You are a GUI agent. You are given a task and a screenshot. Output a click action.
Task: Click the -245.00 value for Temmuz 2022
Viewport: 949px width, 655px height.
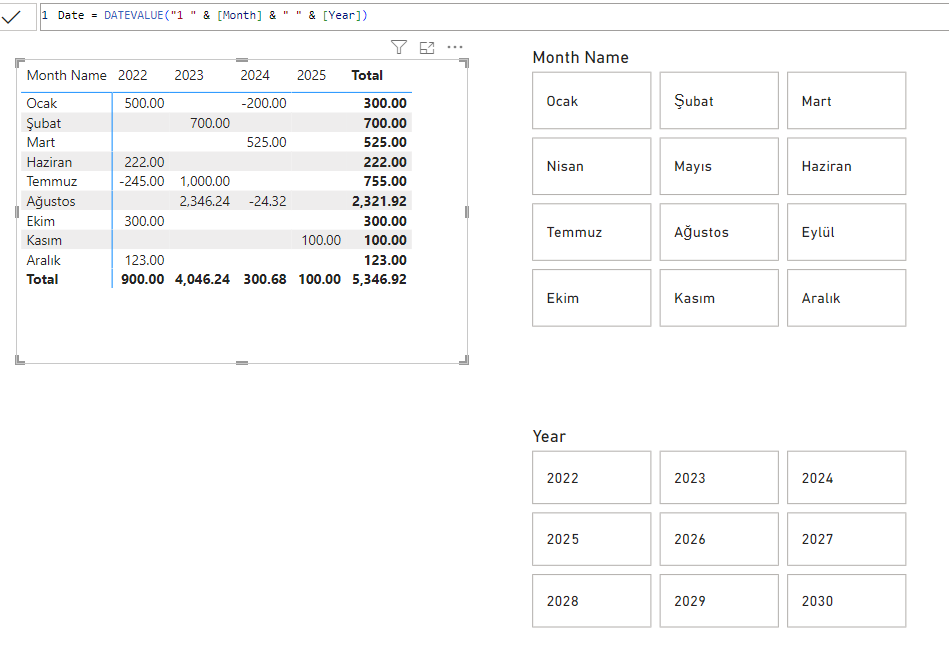click(142, 181)
